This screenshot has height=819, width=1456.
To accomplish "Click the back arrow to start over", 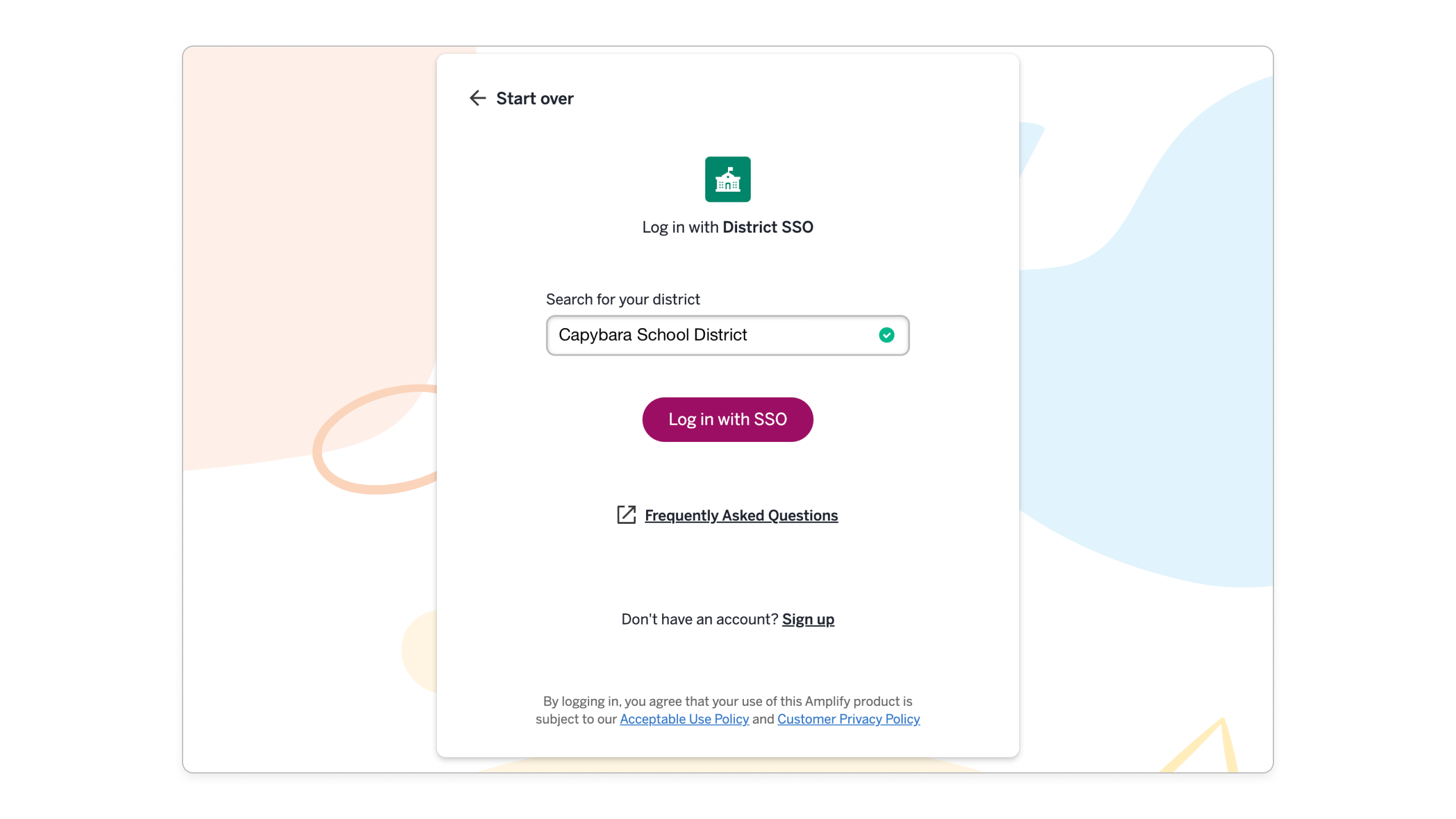I will coord(478,98).
